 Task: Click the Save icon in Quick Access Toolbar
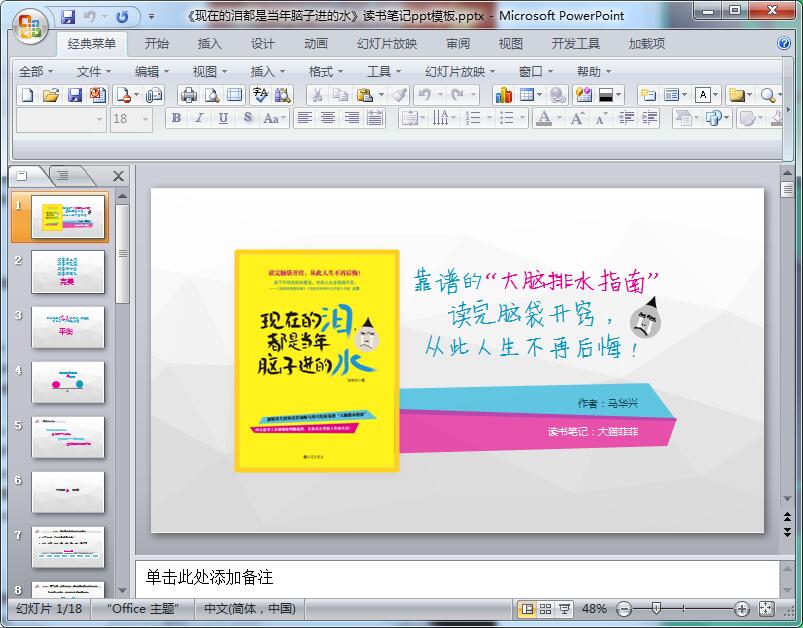coord(68,17)
